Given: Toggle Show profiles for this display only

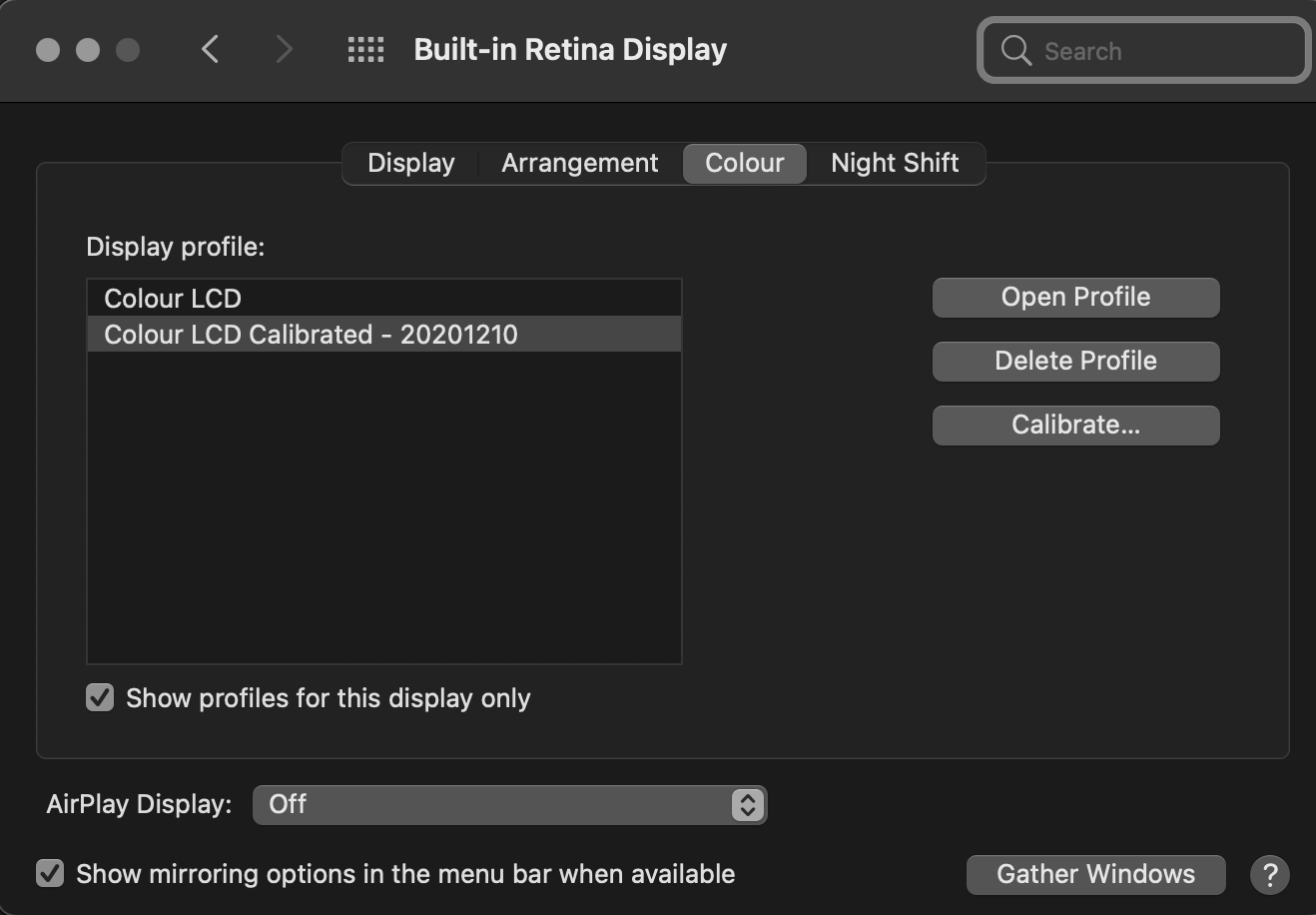Looking at the screenshot, I should (x=100, y=697).
